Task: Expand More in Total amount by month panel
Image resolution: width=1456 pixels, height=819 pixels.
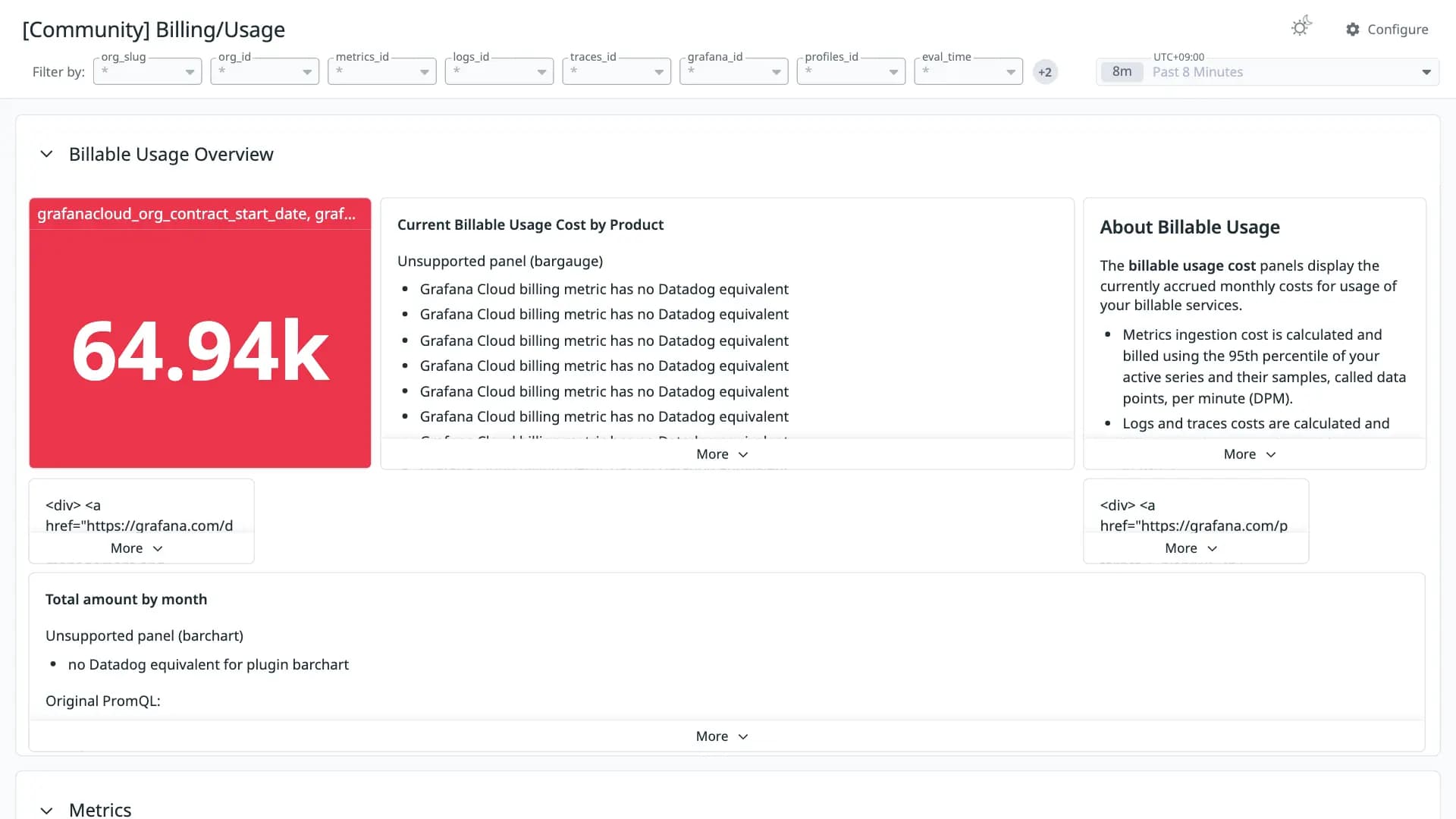Action: pos(722,736)
